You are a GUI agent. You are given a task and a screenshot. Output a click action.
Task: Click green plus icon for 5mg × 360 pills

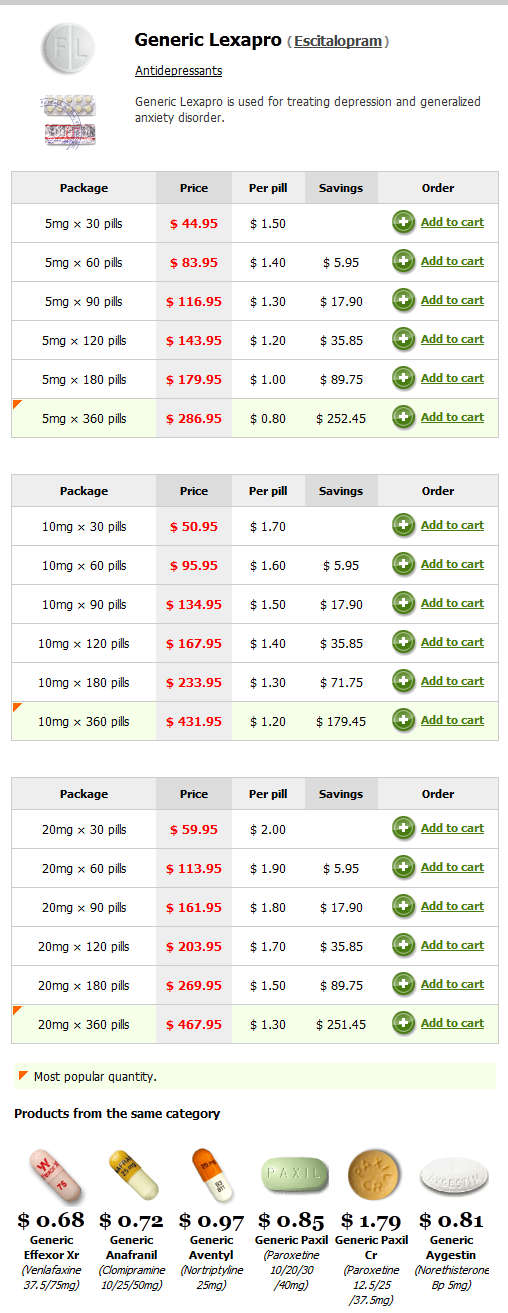(x=404, y=418)
